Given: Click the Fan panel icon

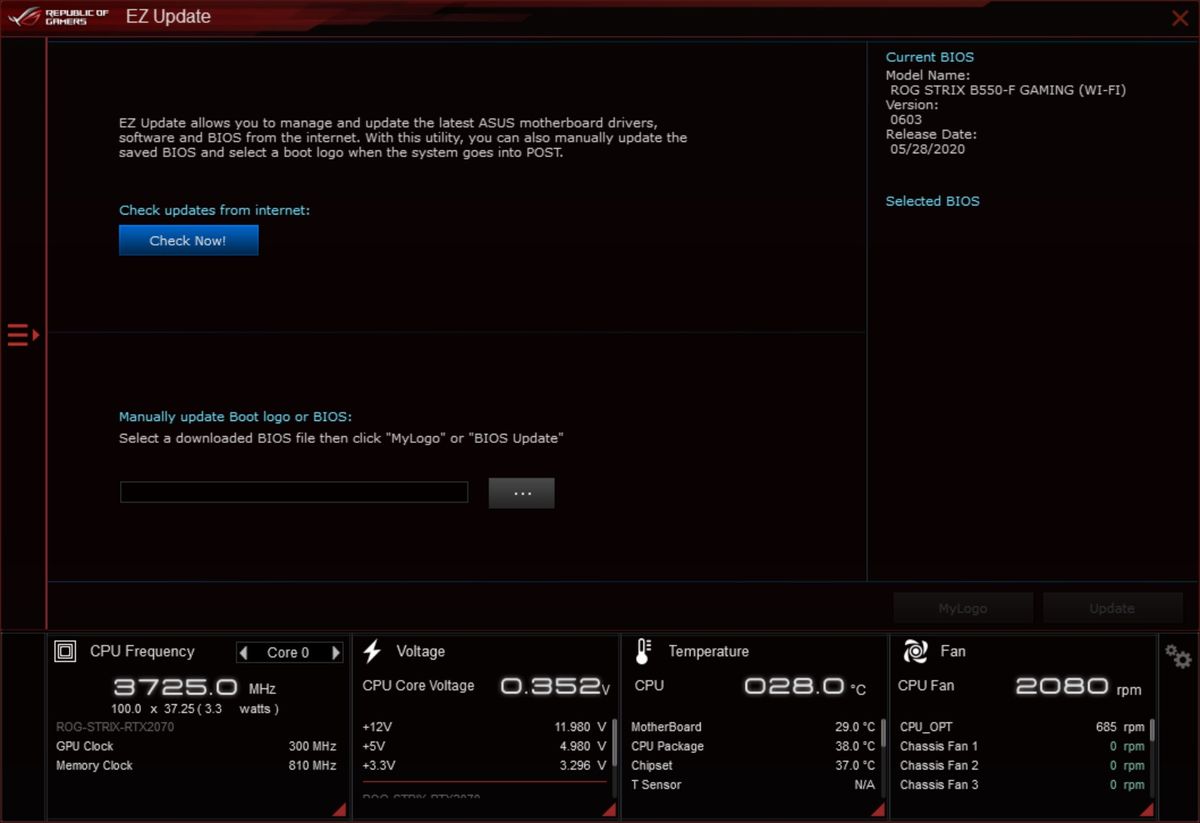Looking at the screenshot, I should [915, 652].
